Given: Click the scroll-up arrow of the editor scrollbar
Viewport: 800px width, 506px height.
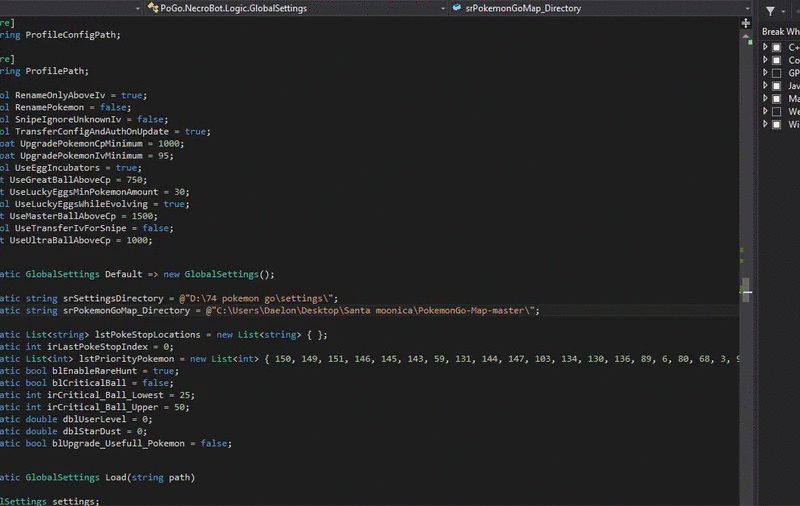Looking at the screenshot, I should click(x=745, y=36).
